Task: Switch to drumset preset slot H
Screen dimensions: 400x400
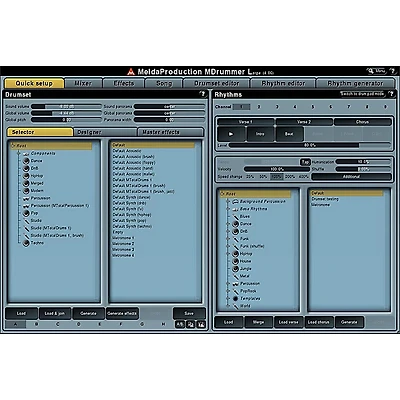Action: point(163,324)
